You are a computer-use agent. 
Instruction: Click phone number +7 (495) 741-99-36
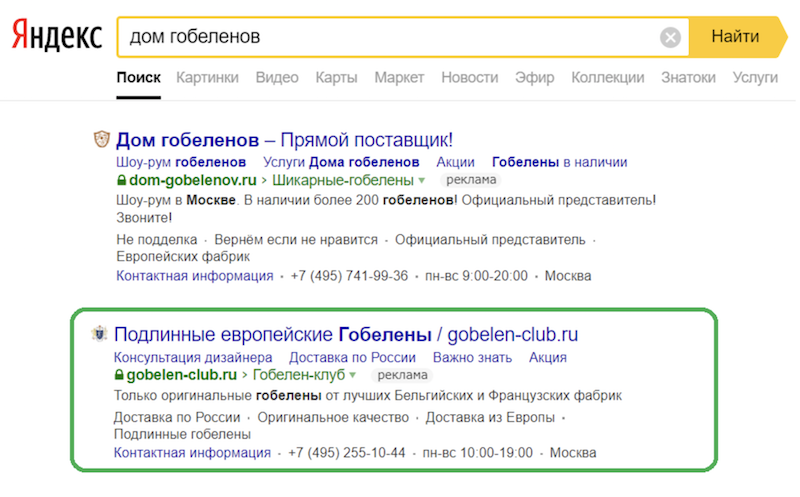click(349, 276)
